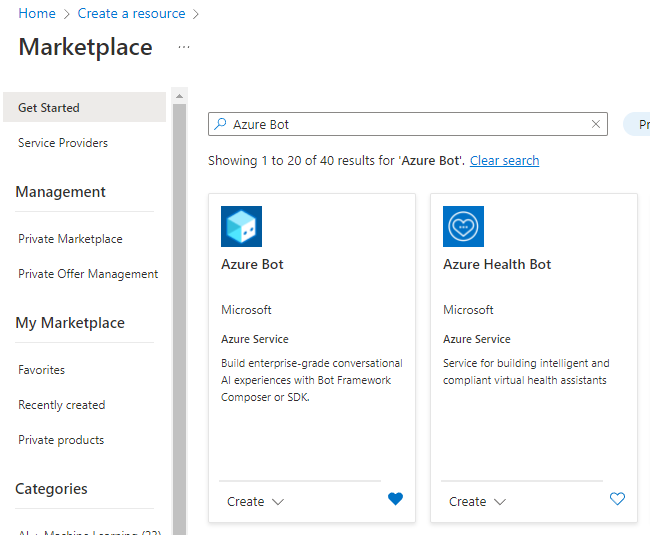
Task: Open Private Marketplace
Action: [x=70, y=239]
